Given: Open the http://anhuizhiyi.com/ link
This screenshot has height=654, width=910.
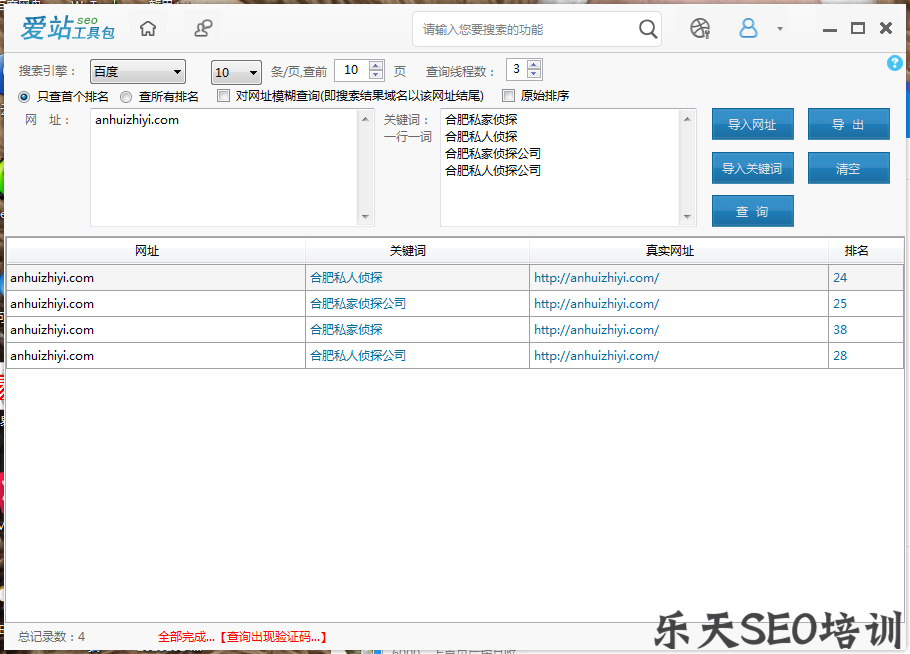Looking at the screenshot, I should pos(597,277).
